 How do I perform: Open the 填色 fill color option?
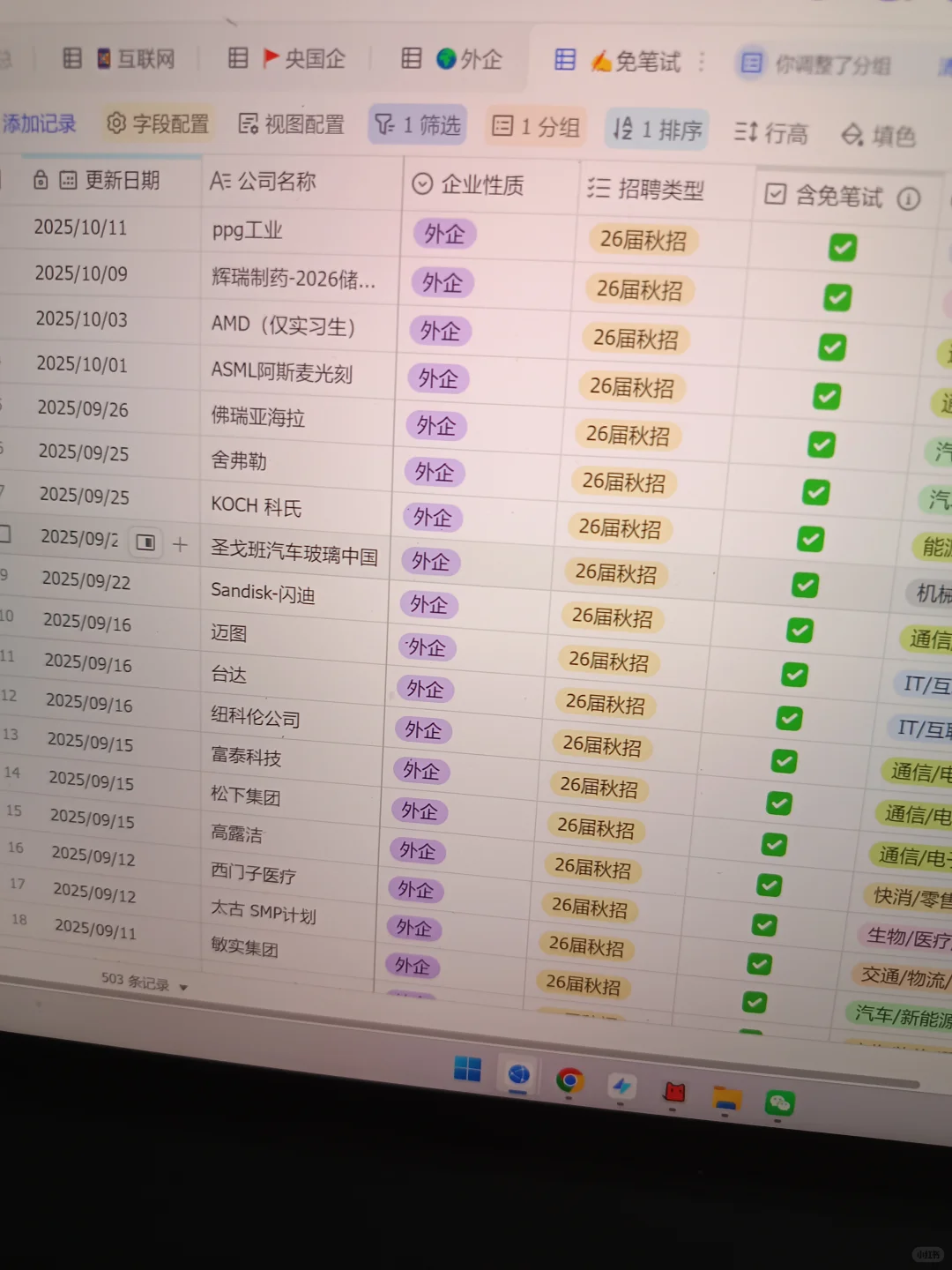pos(878,135)
